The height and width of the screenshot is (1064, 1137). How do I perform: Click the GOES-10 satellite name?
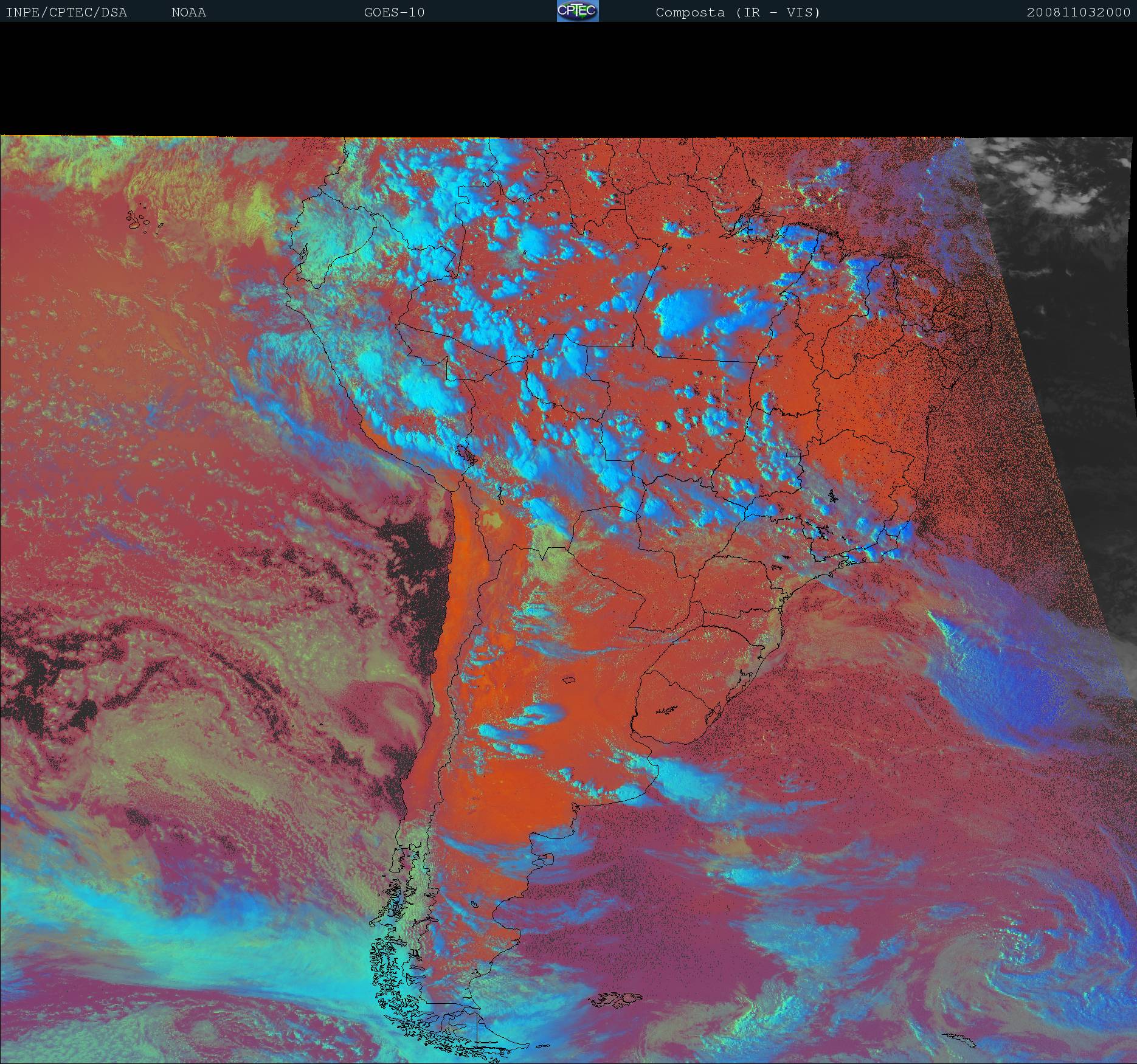coord(394,12)
